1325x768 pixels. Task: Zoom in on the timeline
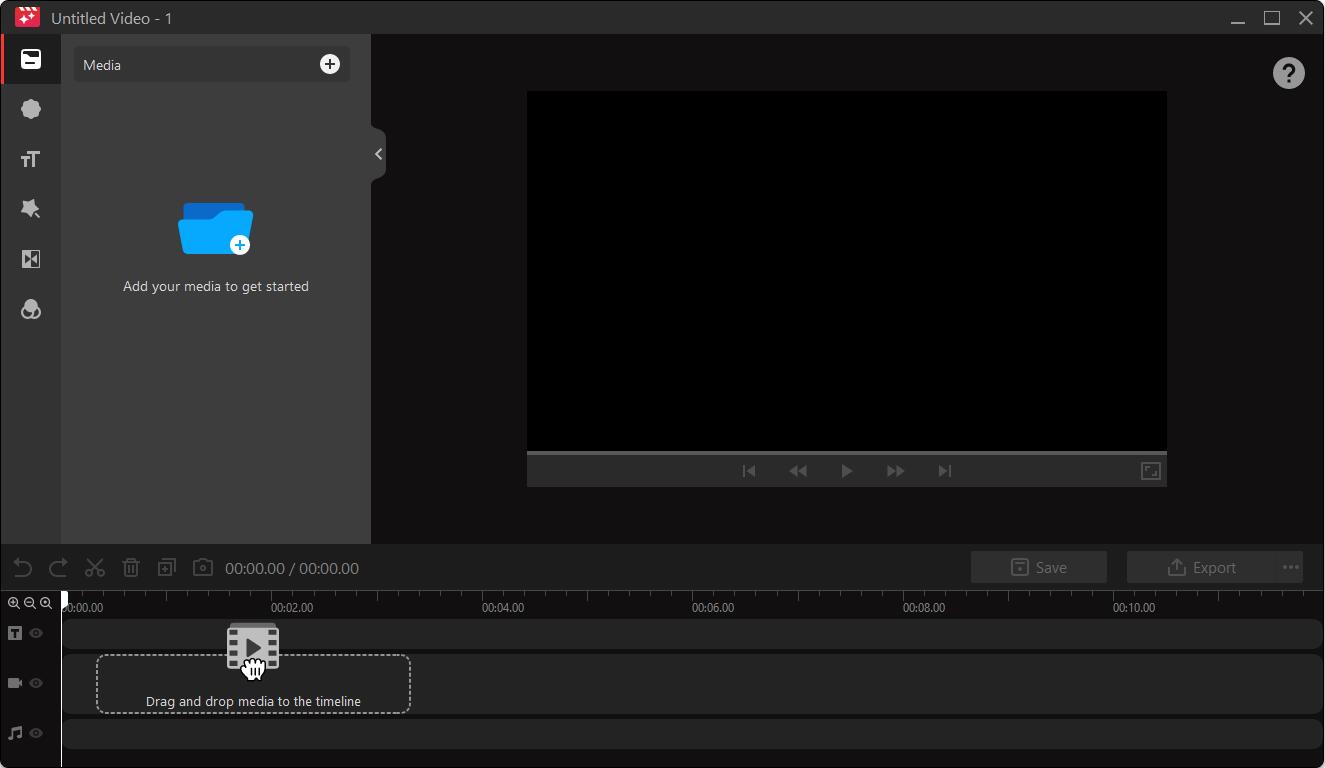pyautogui.click(x=14, y=603)
